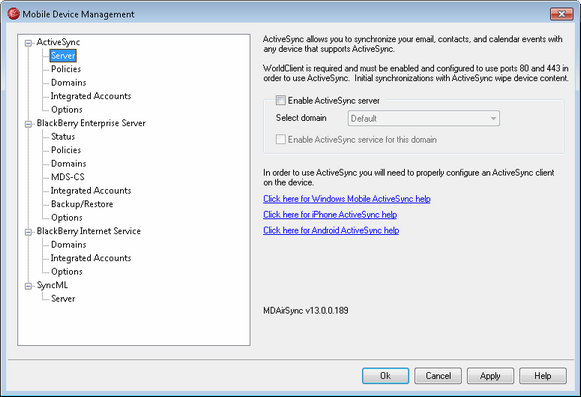Click the Ok button
Viewport: 581px width, 397px height.
point(385,376)
